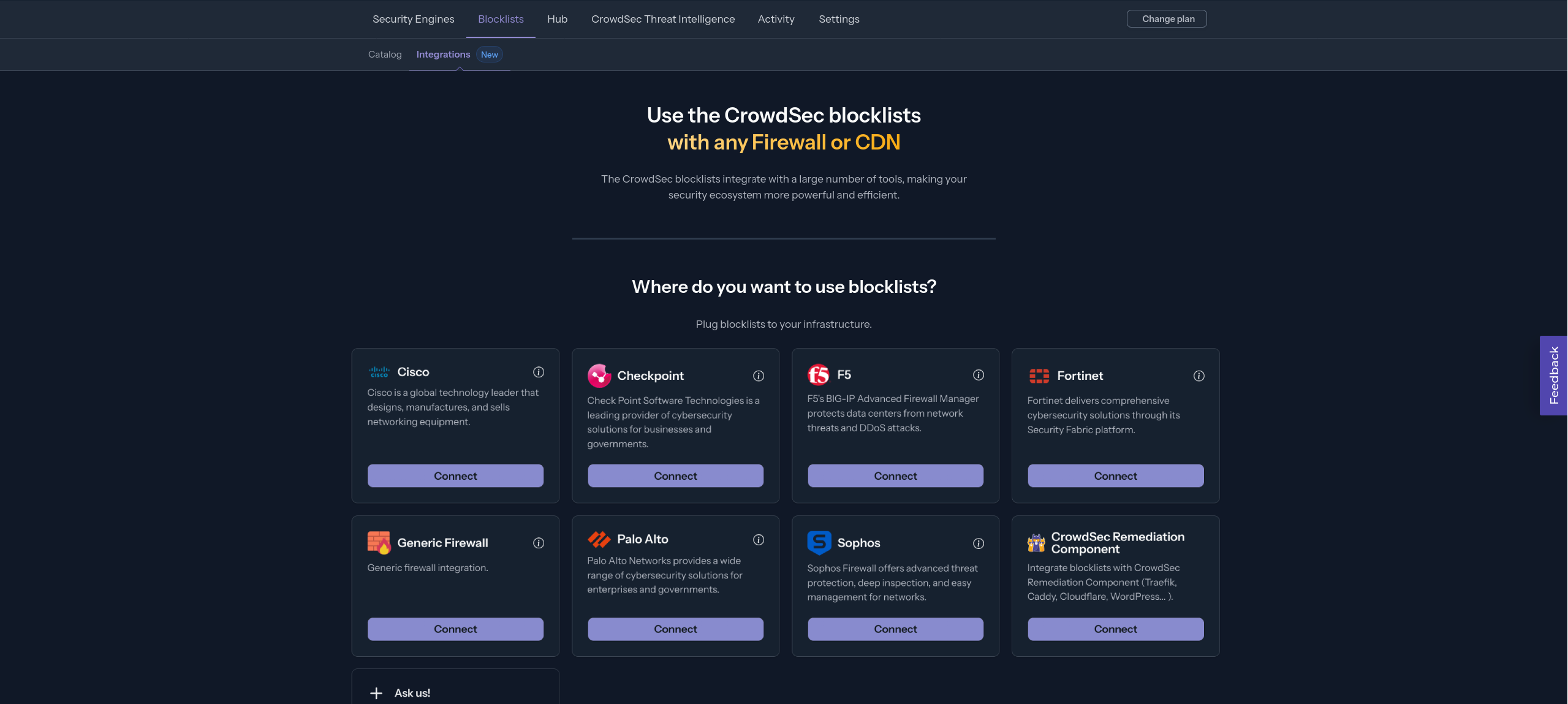Image resolution: width=1568 pixels, height=704 pixels.
Task: Open CrowdSec Threat Intelligence section
Action: (663, 19)
